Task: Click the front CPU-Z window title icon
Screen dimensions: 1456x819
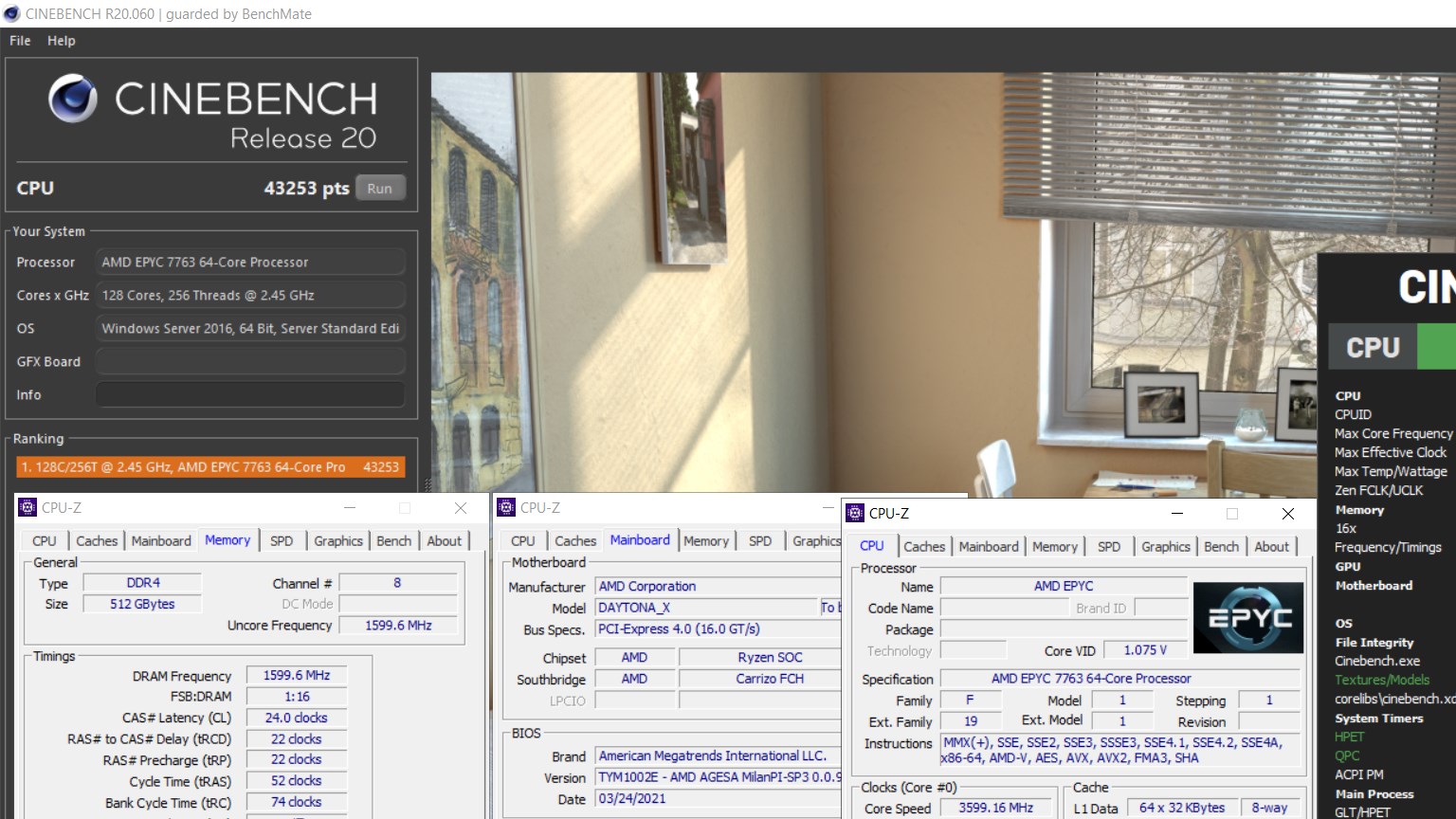Action: (x=855, y=514)
